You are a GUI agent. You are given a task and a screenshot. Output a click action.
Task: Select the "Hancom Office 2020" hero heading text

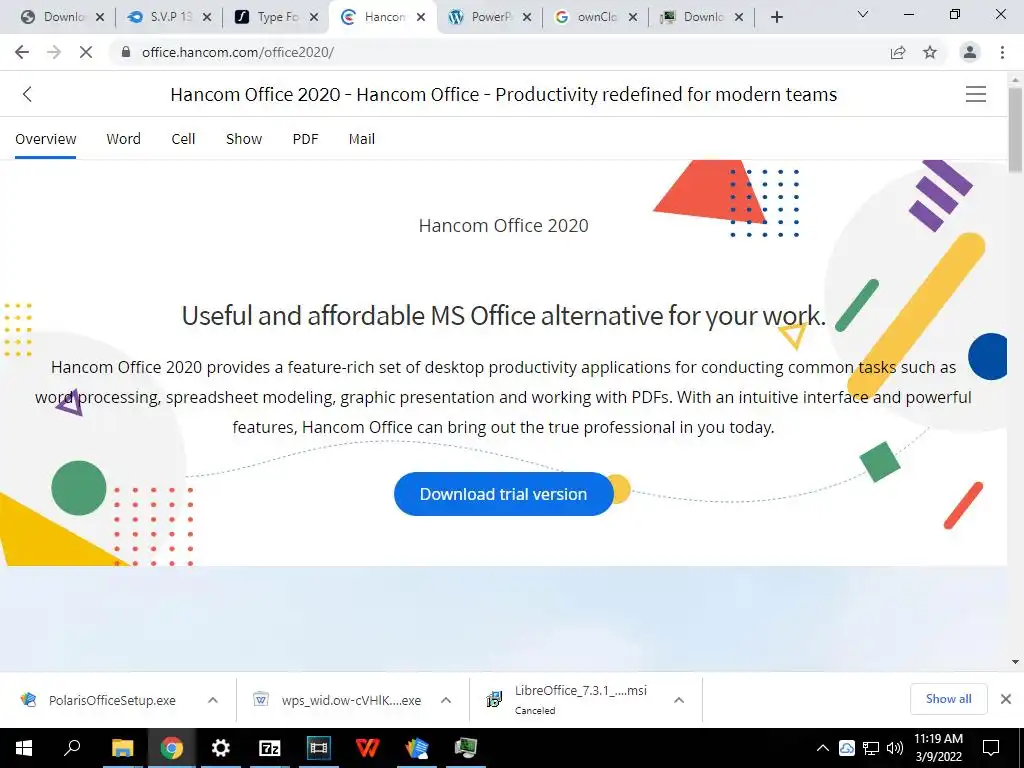(x=504, y=225)
